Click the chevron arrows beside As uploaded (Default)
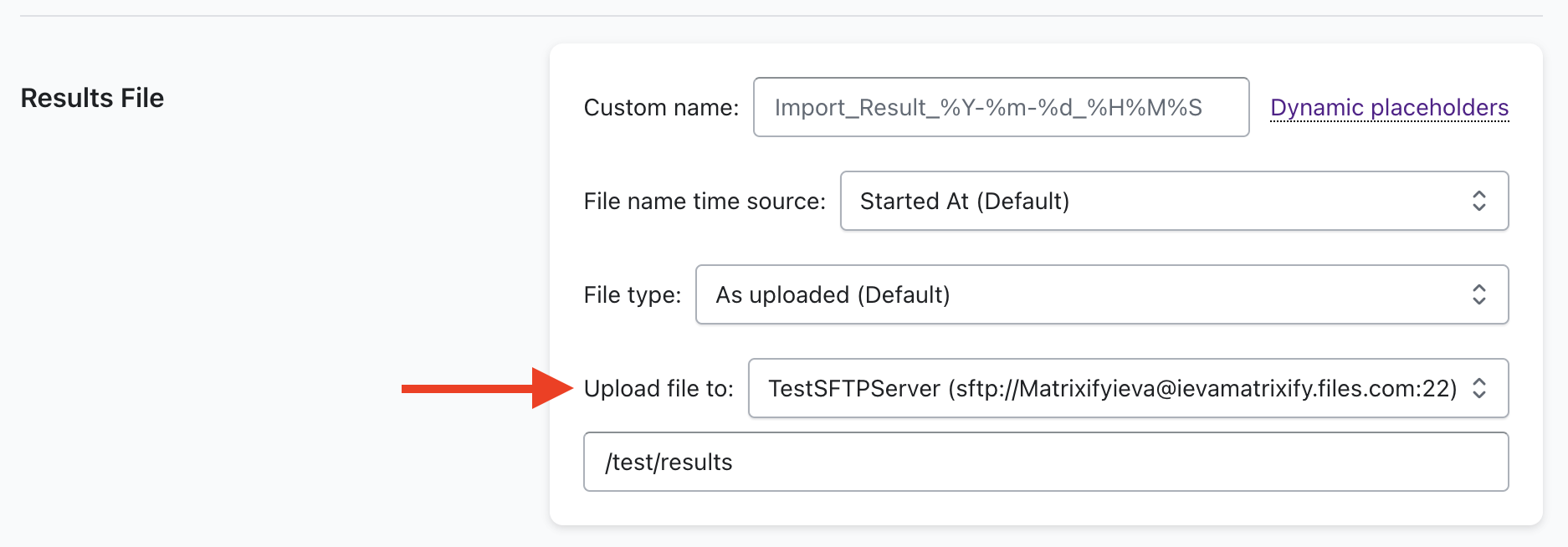1568x547 pixels. tap(1478, 295)
